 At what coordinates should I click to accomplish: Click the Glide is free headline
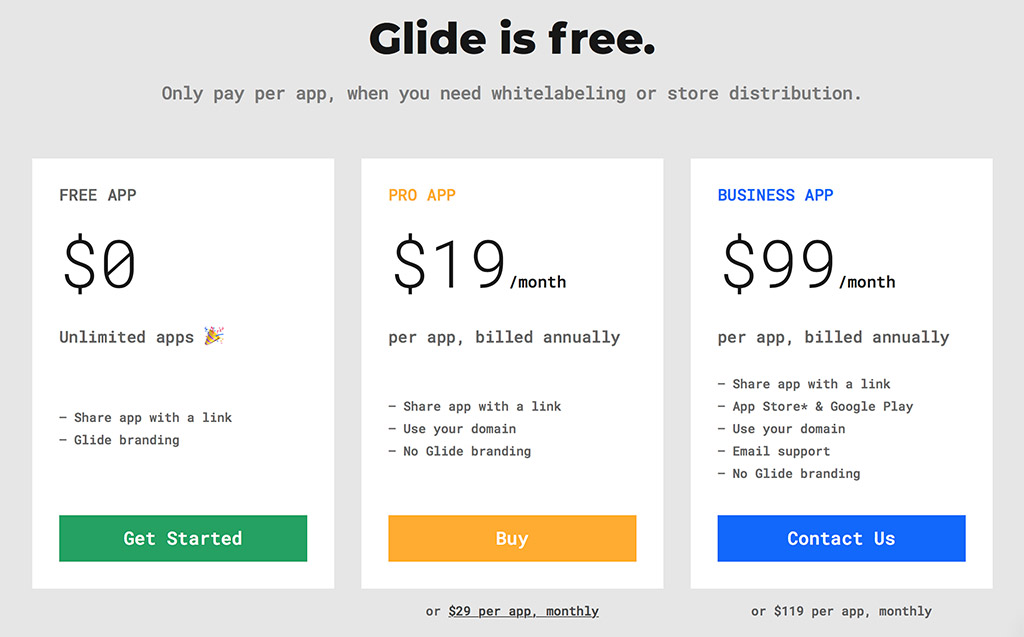point(512,39)
